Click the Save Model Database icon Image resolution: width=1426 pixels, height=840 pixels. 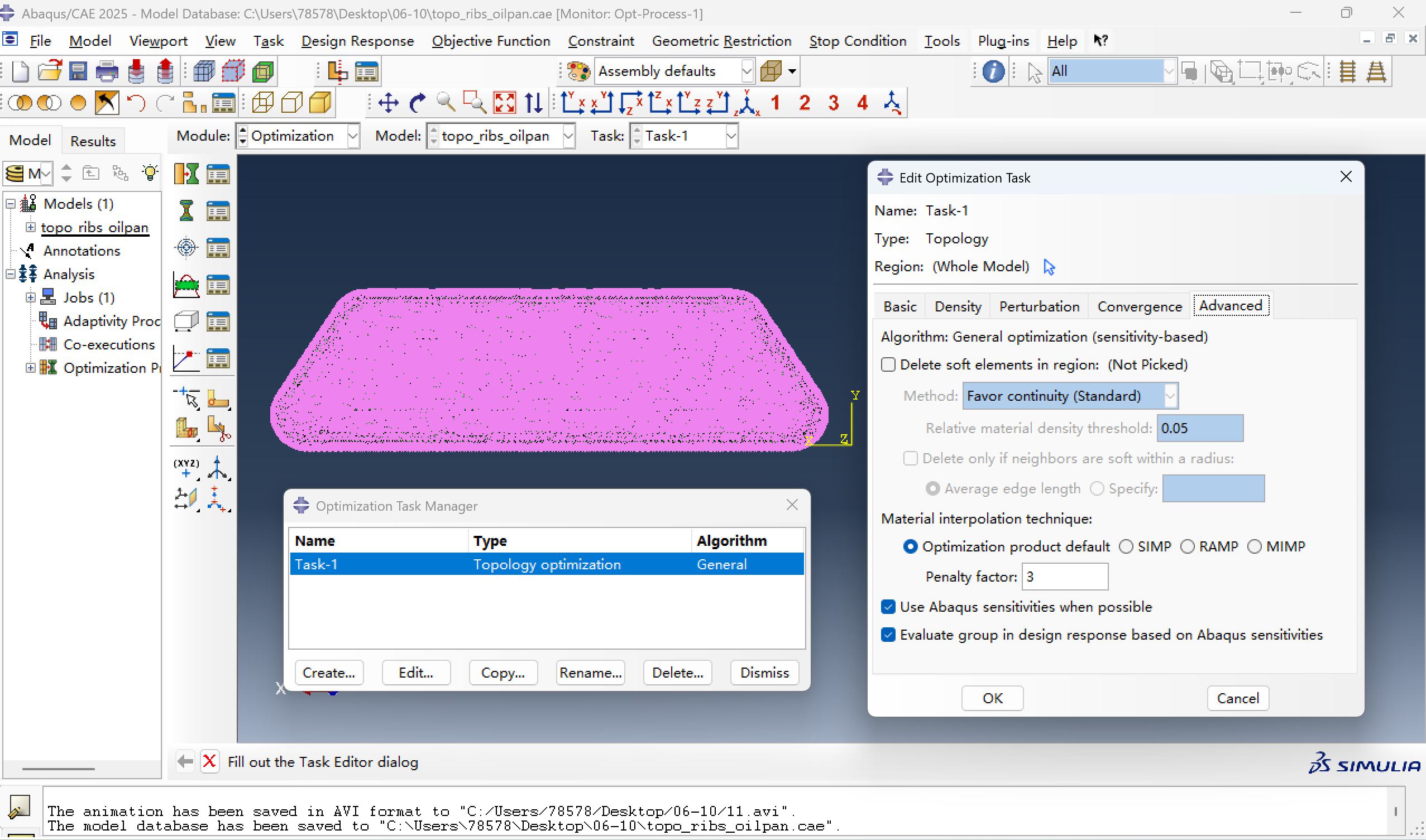click(x=78, y=72)
